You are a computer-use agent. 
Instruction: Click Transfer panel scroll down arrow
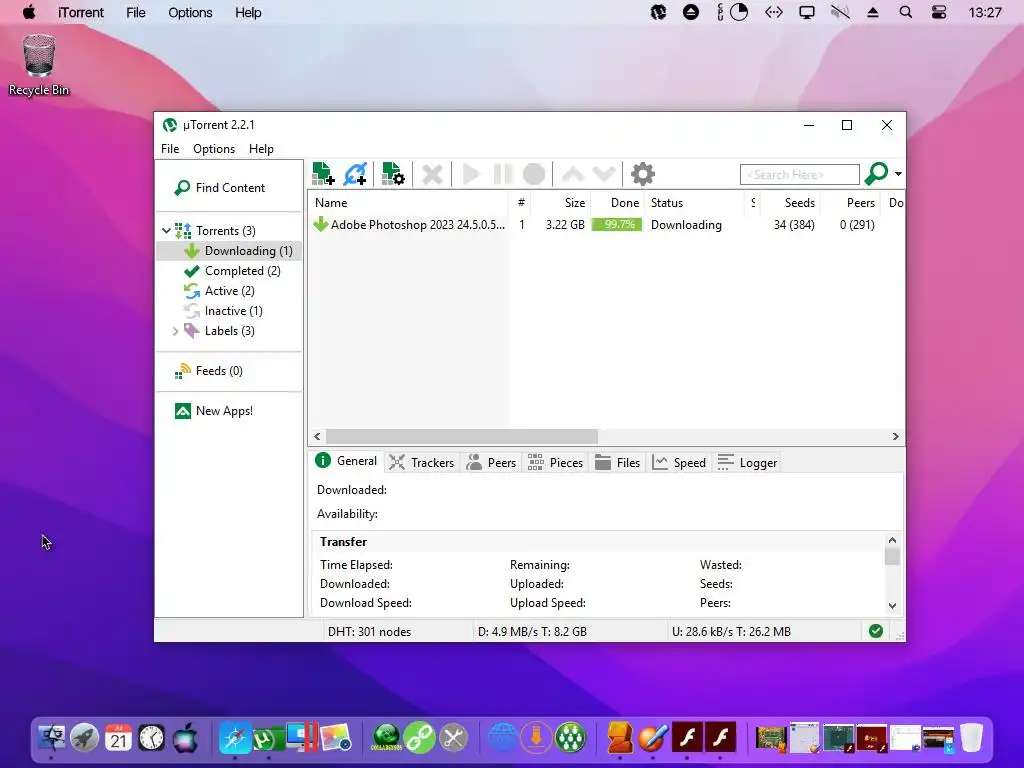(892, 606)
